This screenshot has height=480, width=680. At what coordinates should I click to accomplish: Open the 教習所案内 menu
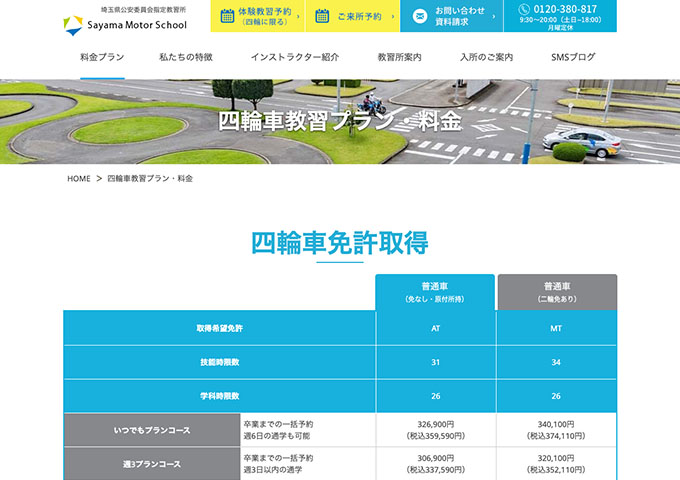[x=399, y=57]
